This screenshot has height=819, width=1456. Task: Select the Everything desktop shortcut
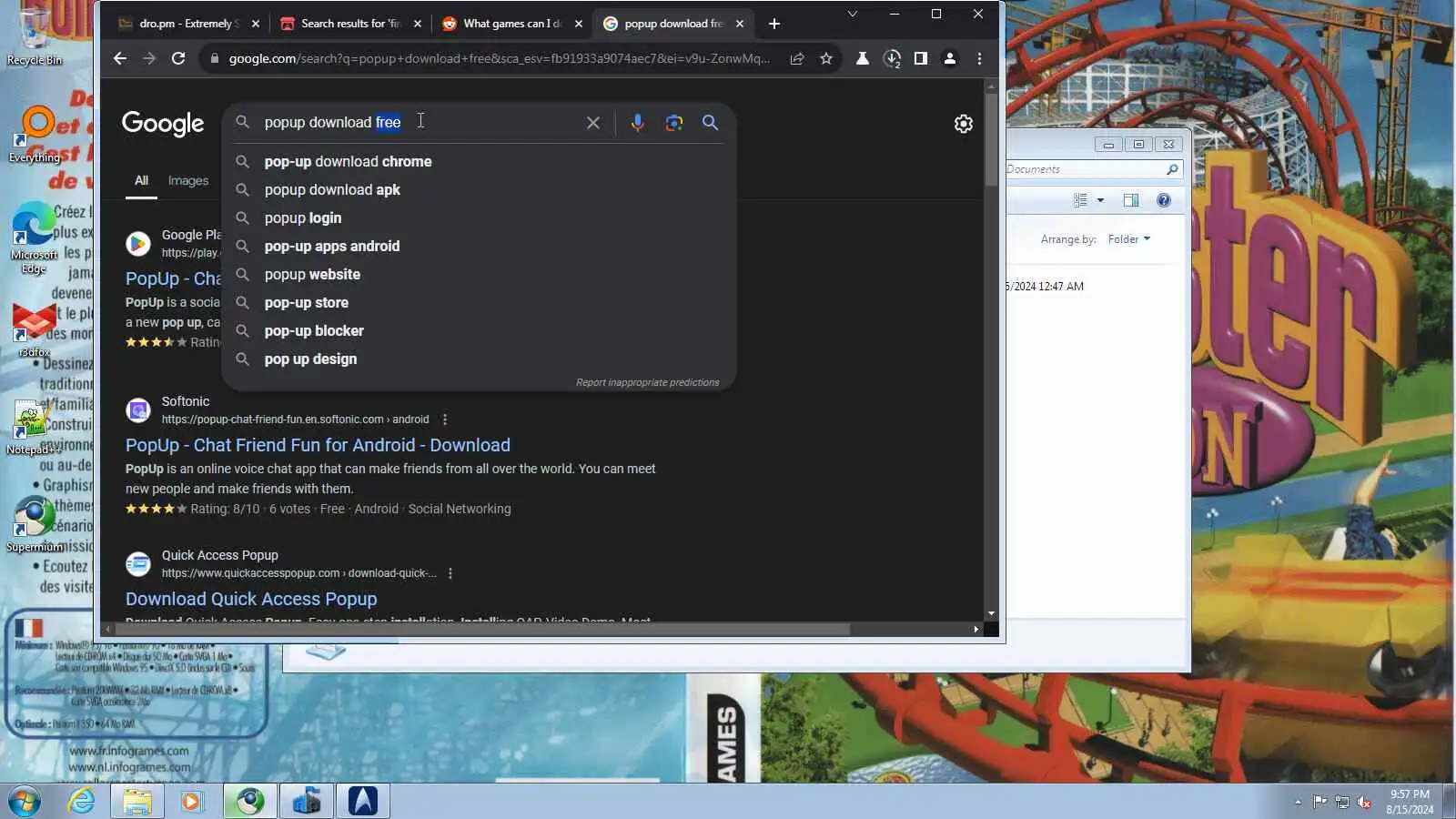[35, 135]
